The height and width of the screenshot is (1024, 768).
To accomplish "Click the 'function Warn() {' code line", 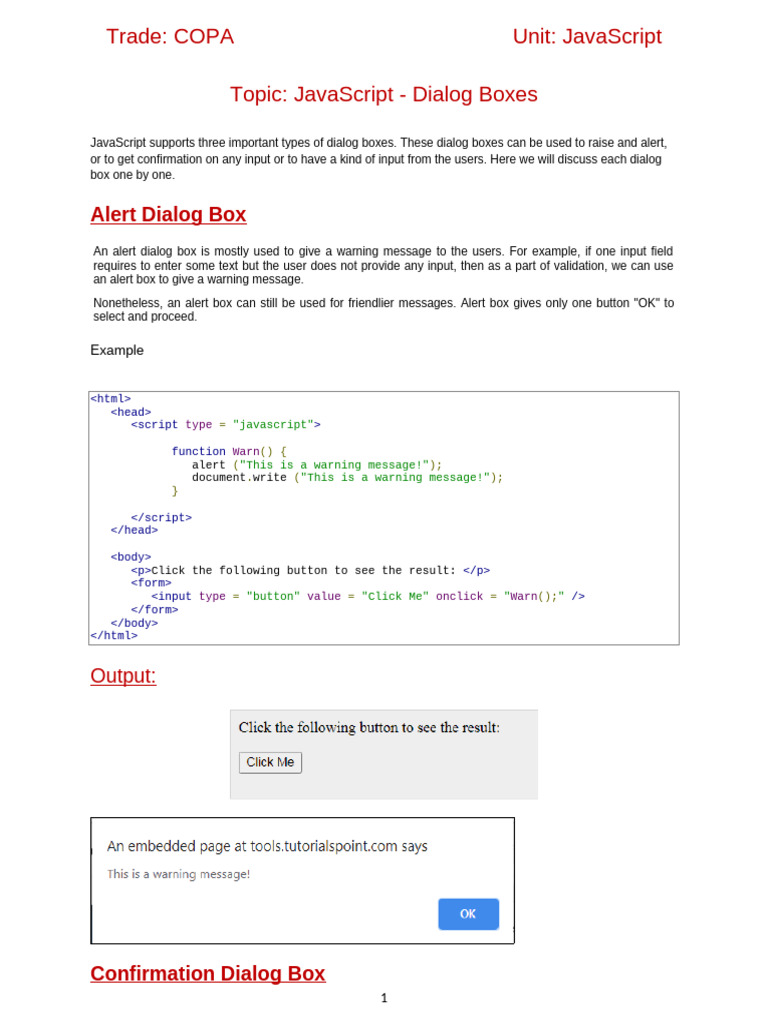I will (229, 451).
